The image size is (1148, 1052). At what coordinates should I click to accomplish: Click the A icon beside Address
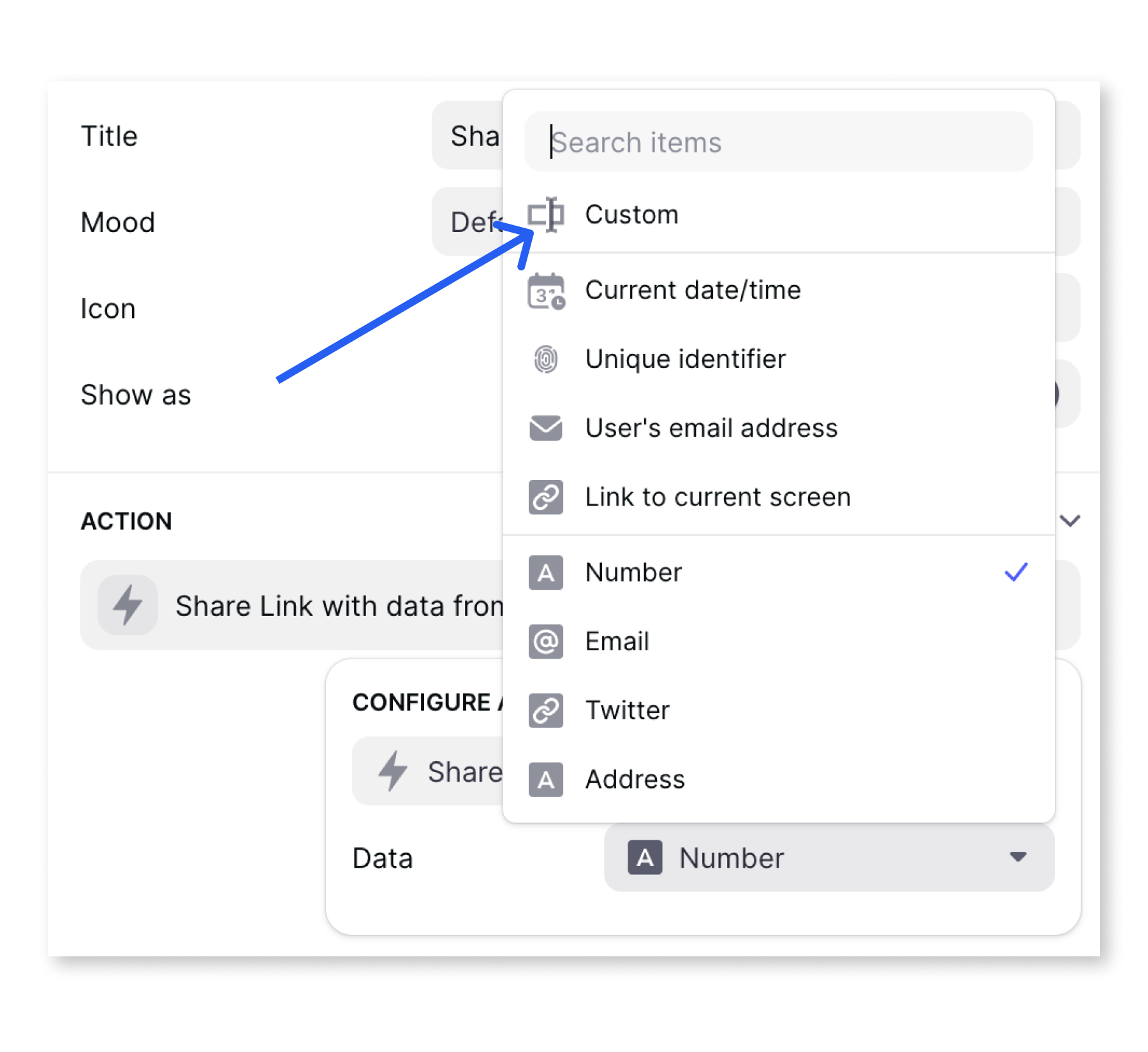546,779
